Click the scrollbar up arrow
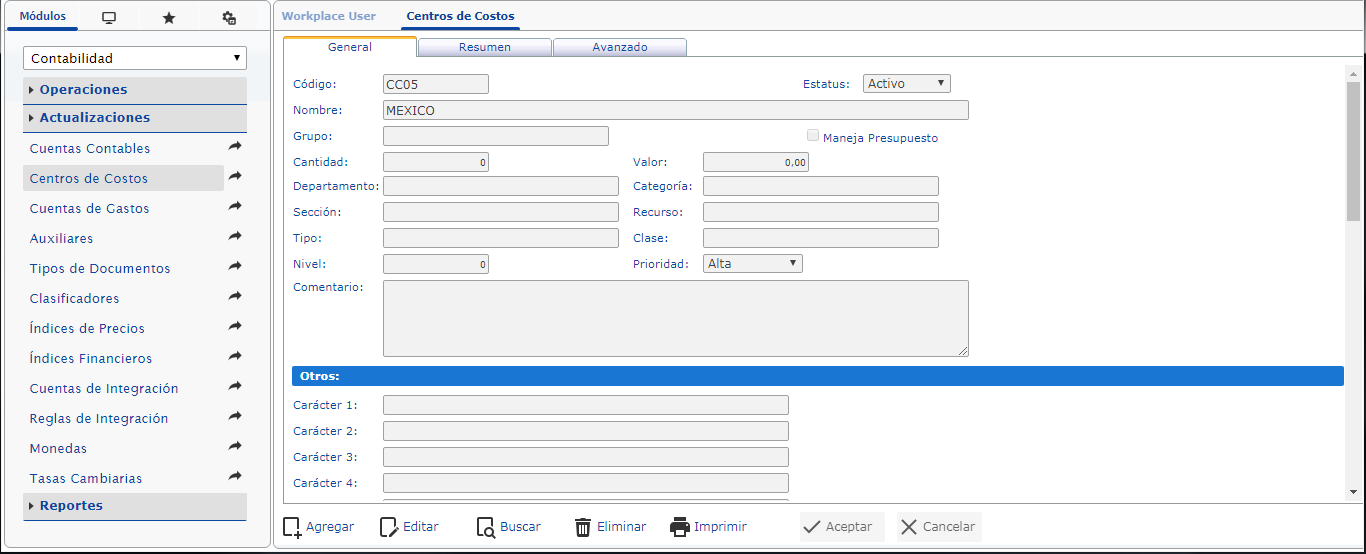 1353,74
